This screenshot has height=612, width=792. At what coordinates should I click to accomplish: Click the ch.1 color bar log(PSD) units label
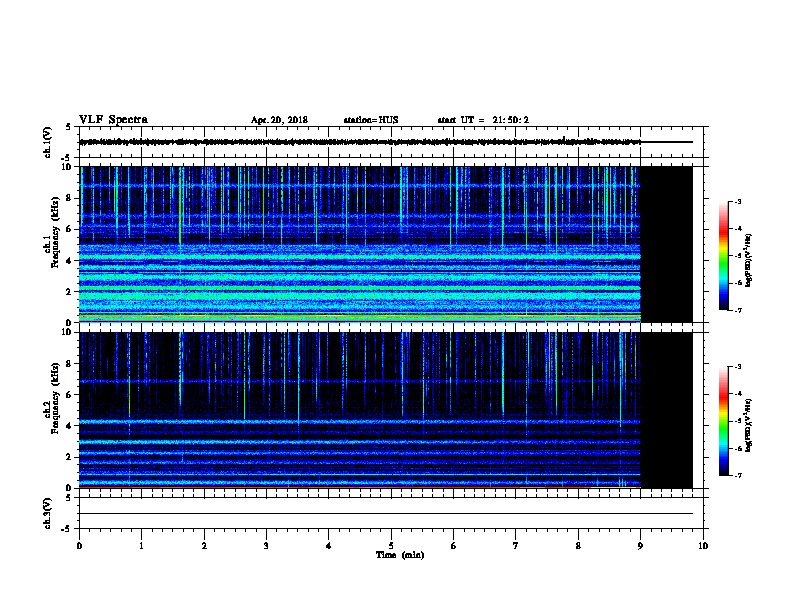click(749, 260)
